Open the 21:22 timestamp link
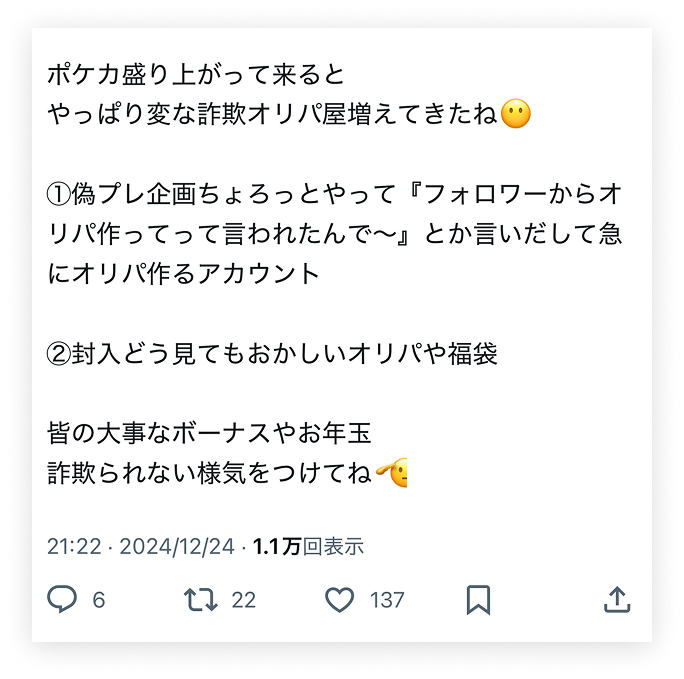 point(74,546)
